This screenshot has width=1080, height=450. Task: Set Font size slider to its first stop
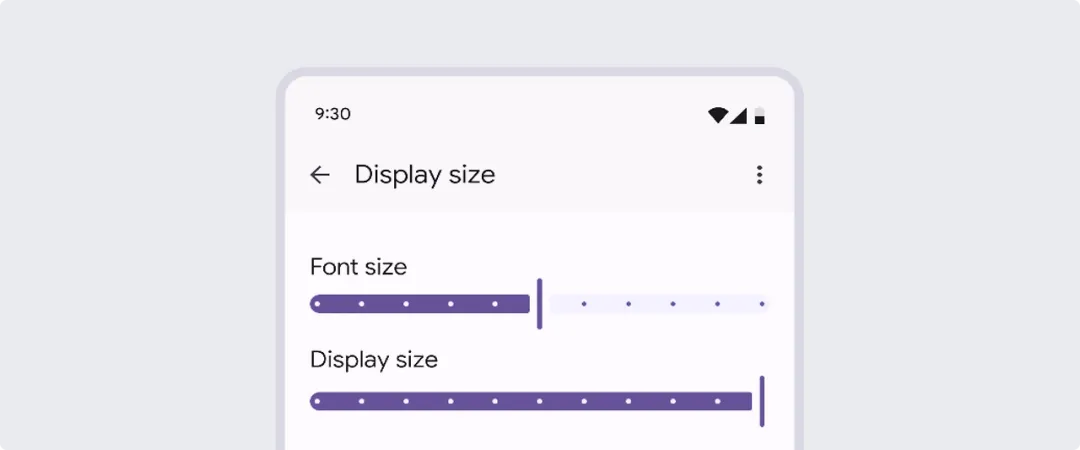317,303
